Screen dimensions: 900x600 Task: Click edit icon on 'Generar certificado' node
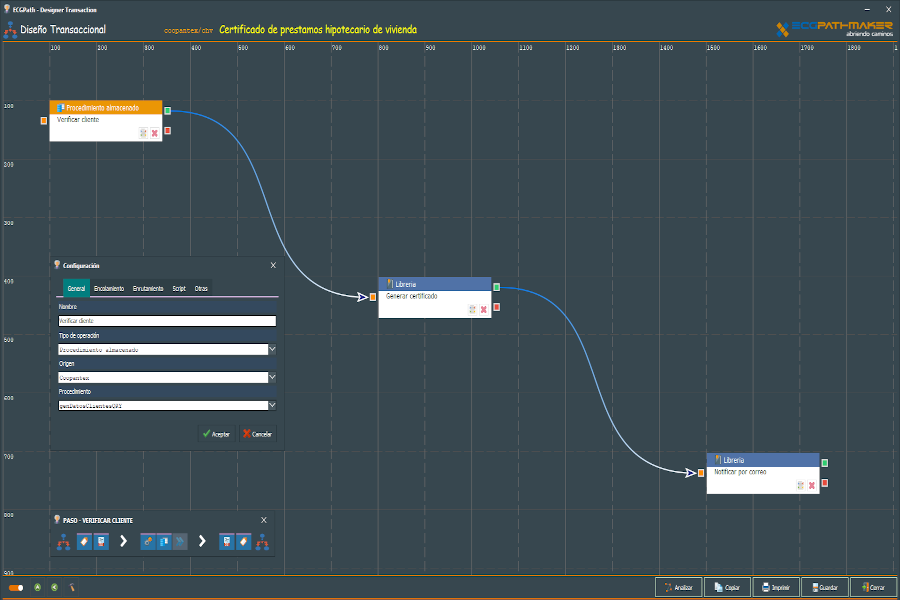472,309
